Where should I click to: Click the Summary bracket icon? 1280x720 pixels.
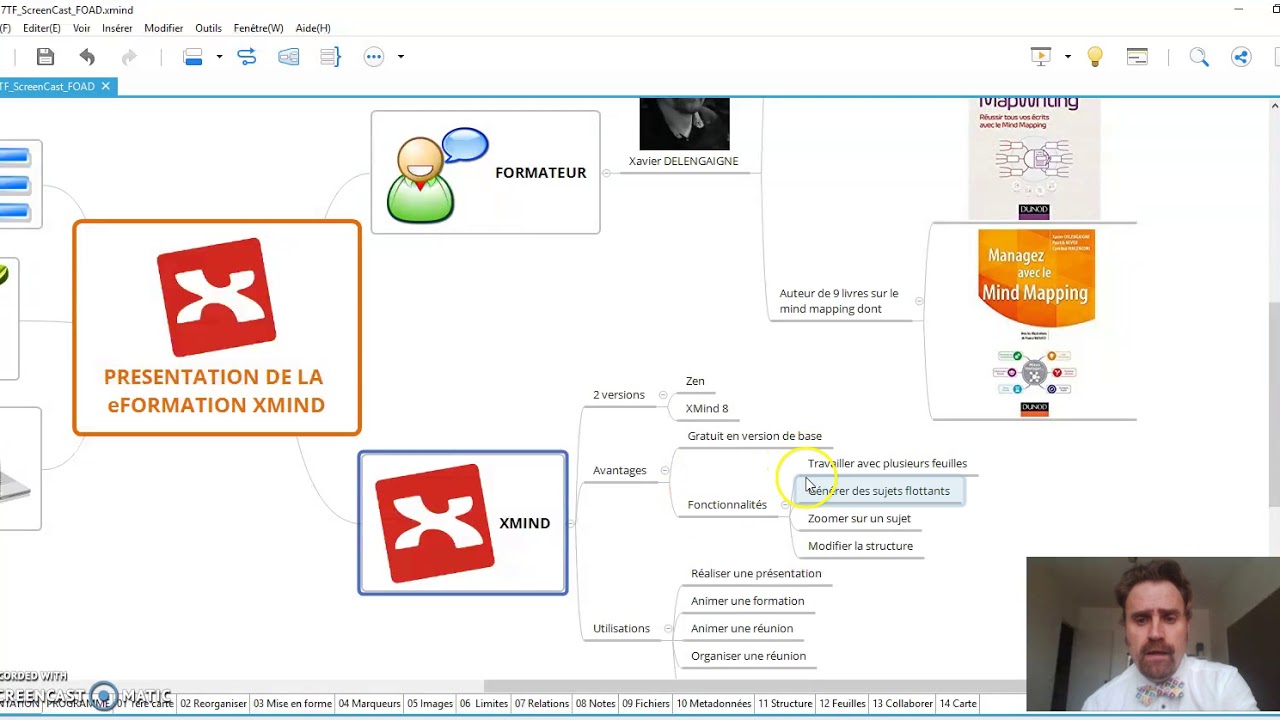tap(330, 57)
